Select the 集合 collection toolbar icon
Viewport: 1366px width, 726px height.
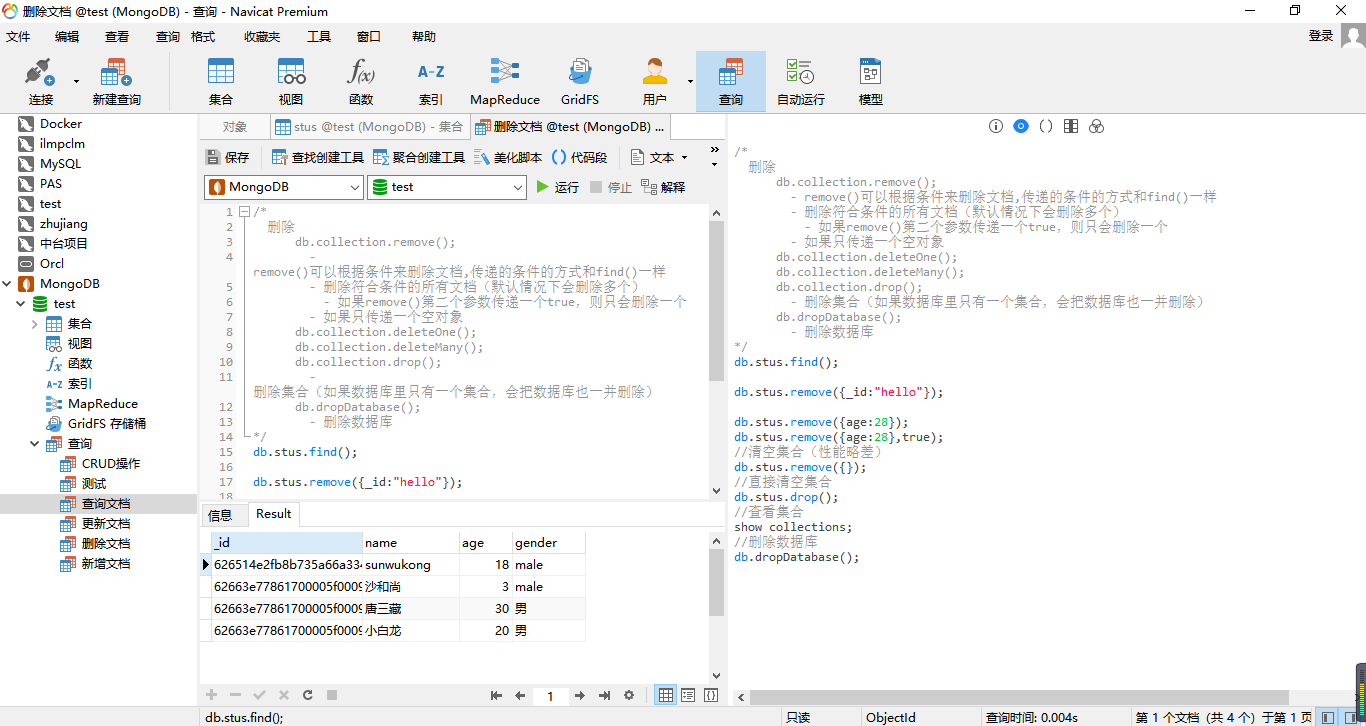221,81
